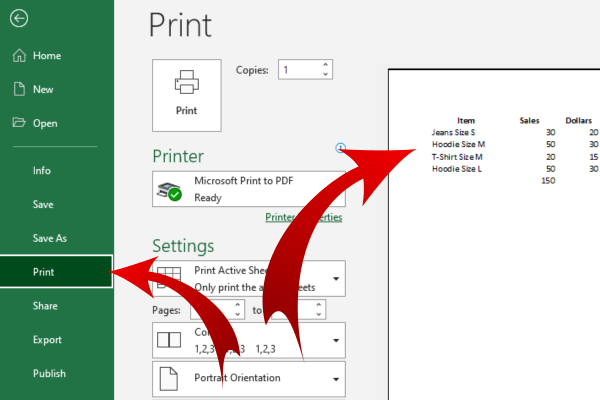Viewport: 600px width, 400px height.
Task: Click 'Hoodie Size L' in the preview
Action: 457,169
